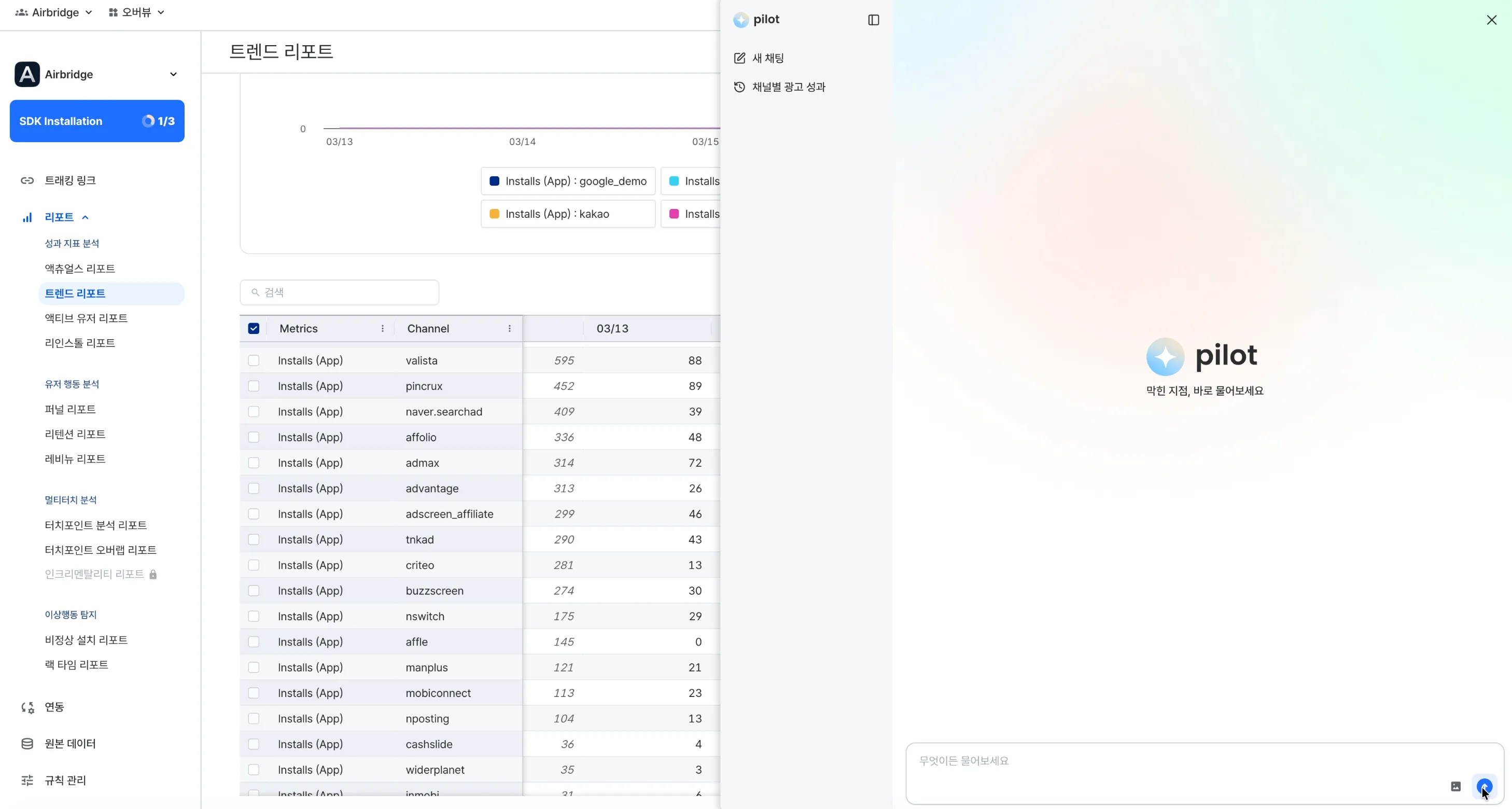Check the adscreen_affiliate row checkbox
Viewport: 1512px width, 809px height.
(x=254, y=514)
